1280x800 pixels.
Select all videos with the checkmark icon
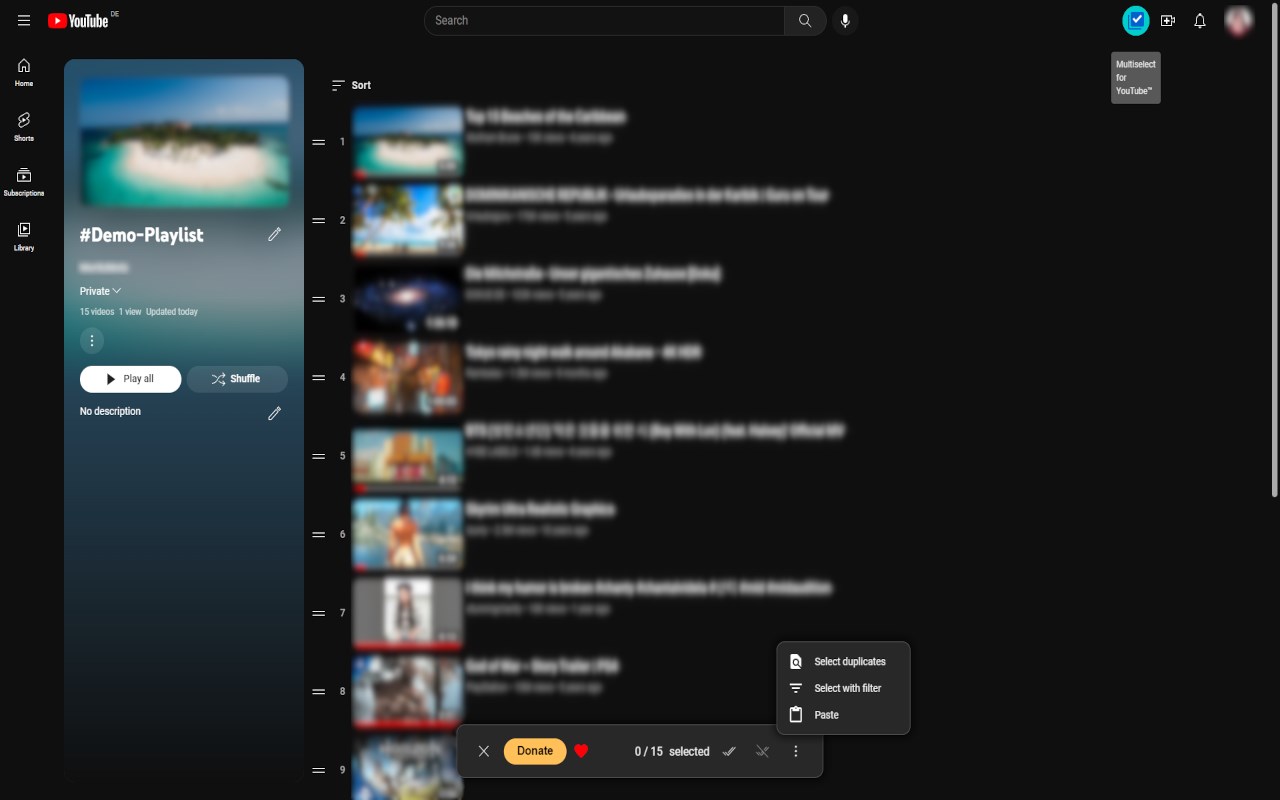click(x=729, y=751)
